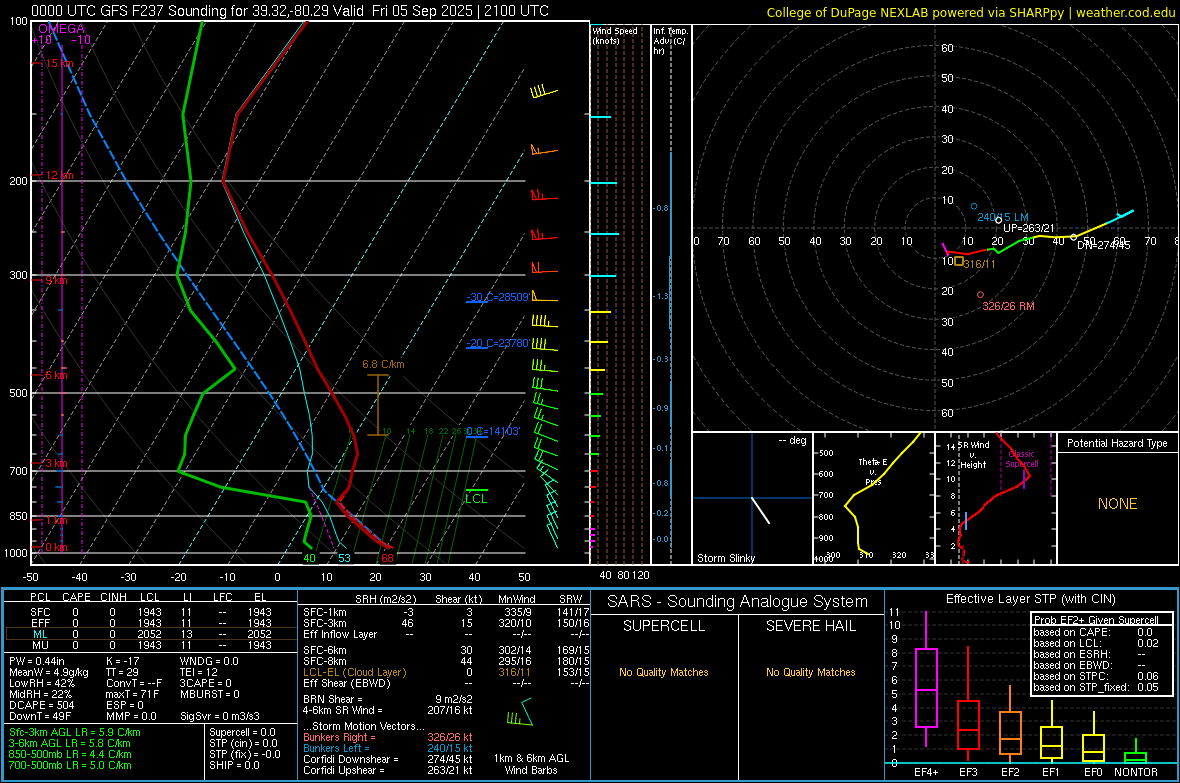Click the '-30 C=28509' isotherm height label
1180x783 pixels.
click(x=497, y=297)
